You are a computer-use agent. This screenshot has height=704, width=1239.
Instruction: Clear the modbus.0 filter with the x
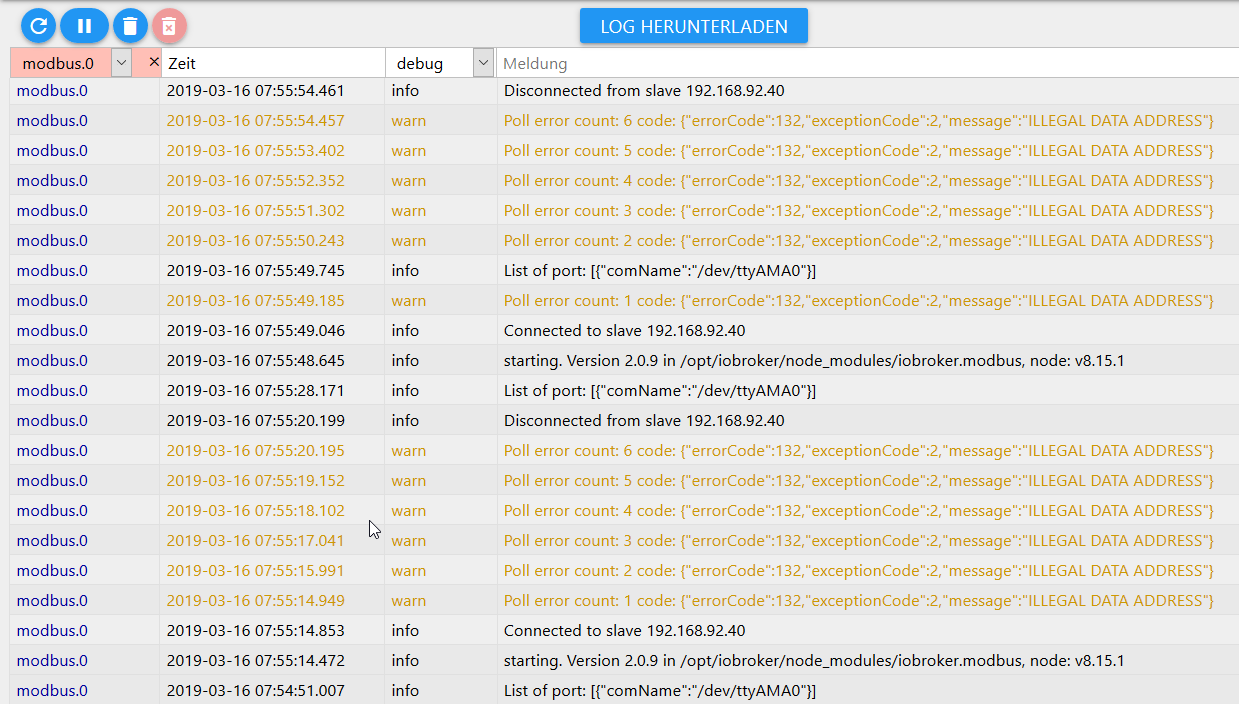coord(153,62)
